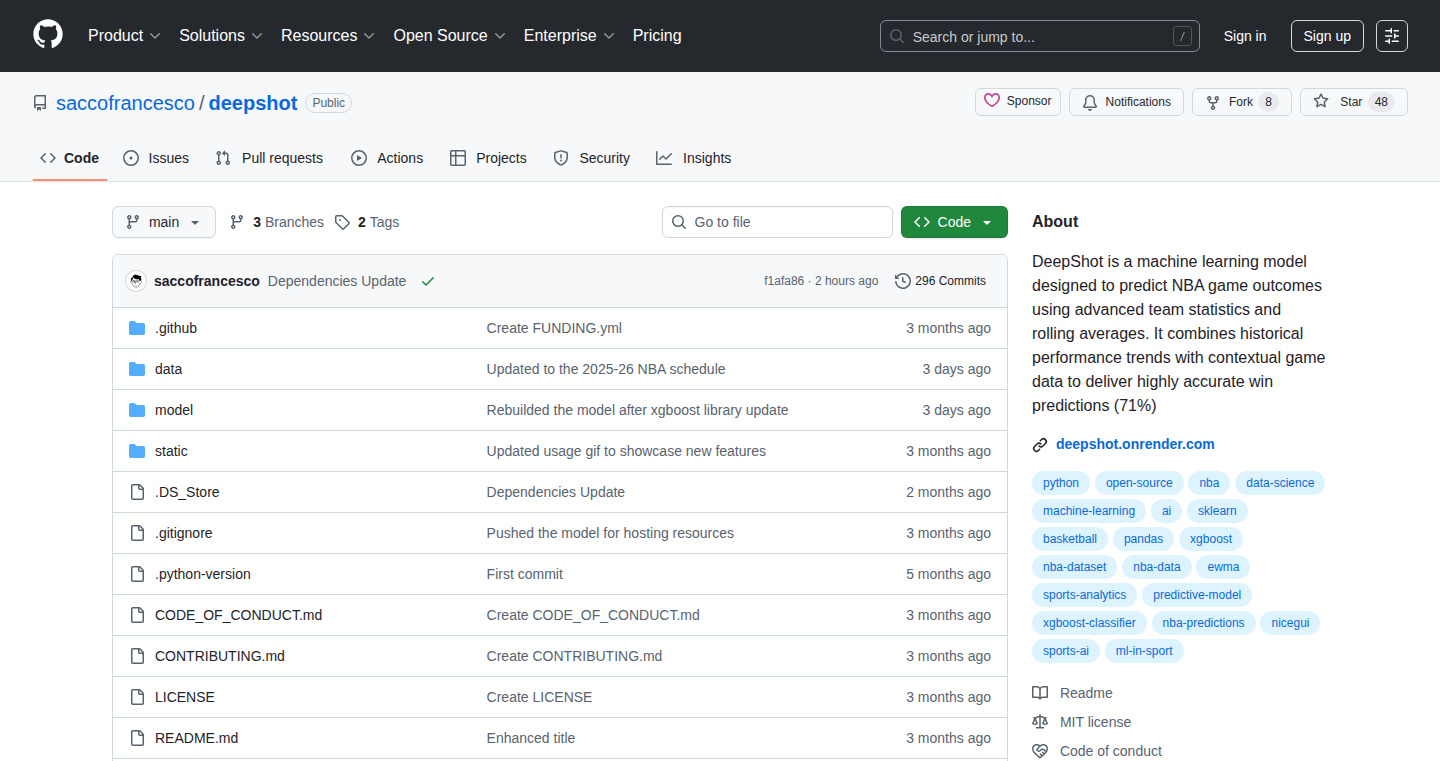
Task: Switch to the Issues tab
Action: 156,158
